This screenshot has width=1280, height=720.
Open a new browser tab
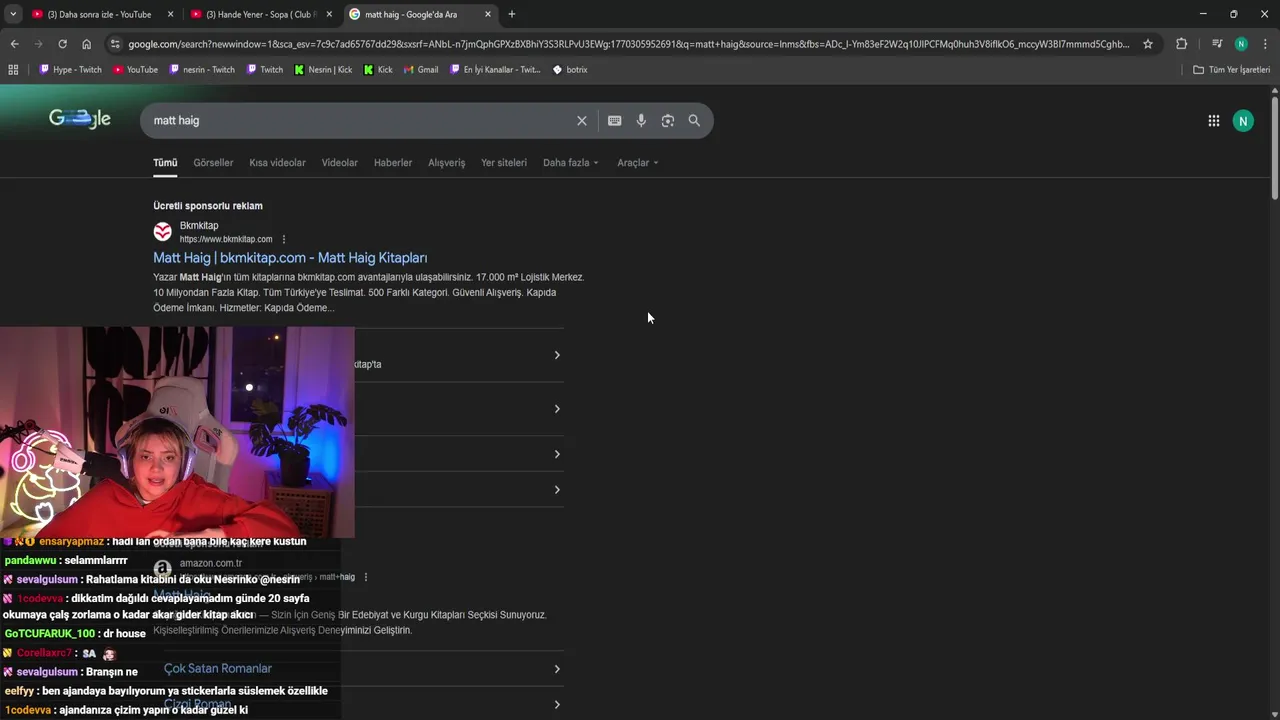[x=512, y=14]
